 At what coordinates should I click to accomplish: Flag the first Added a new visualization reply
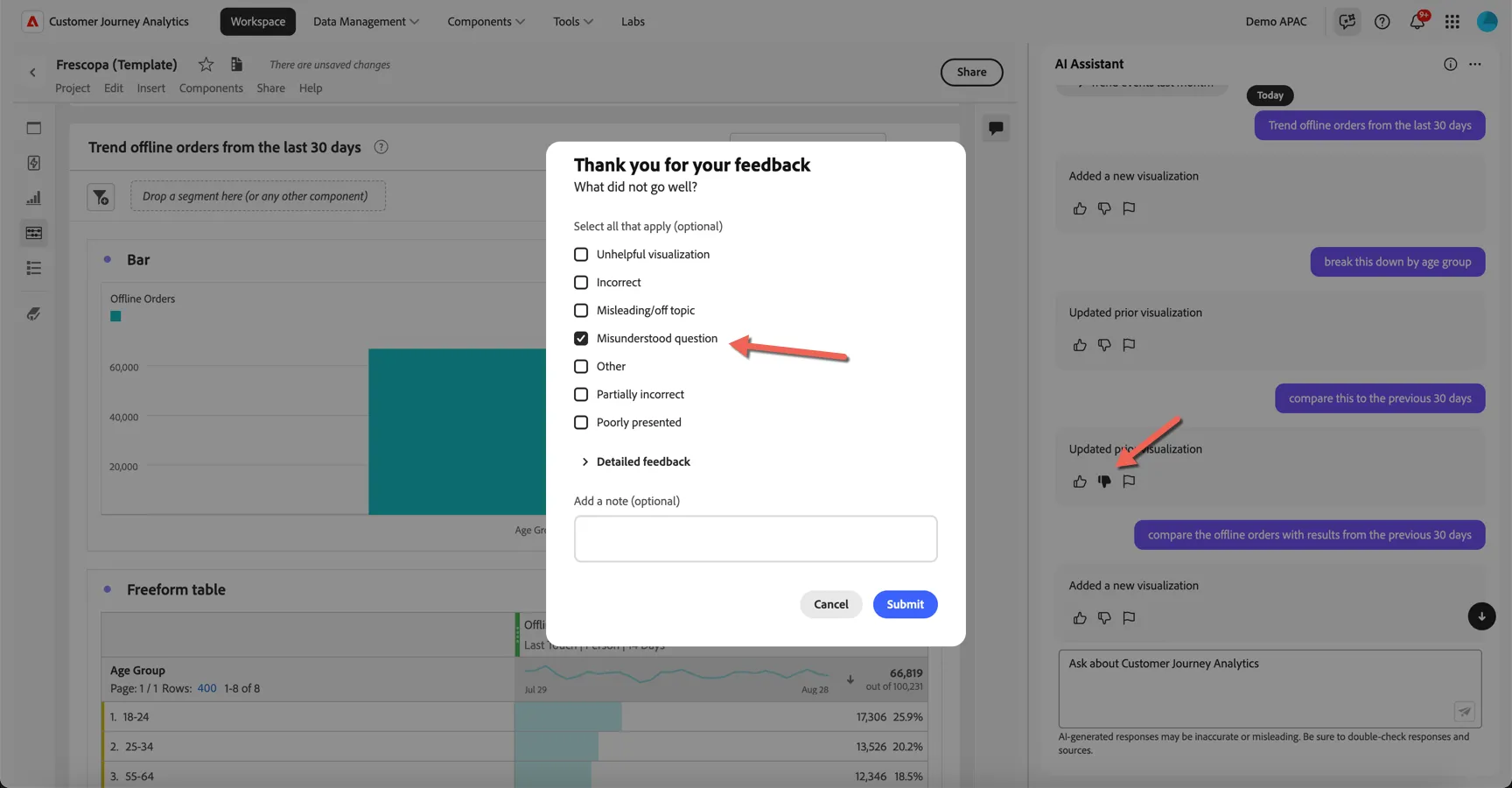click(x=1129, y=208)
